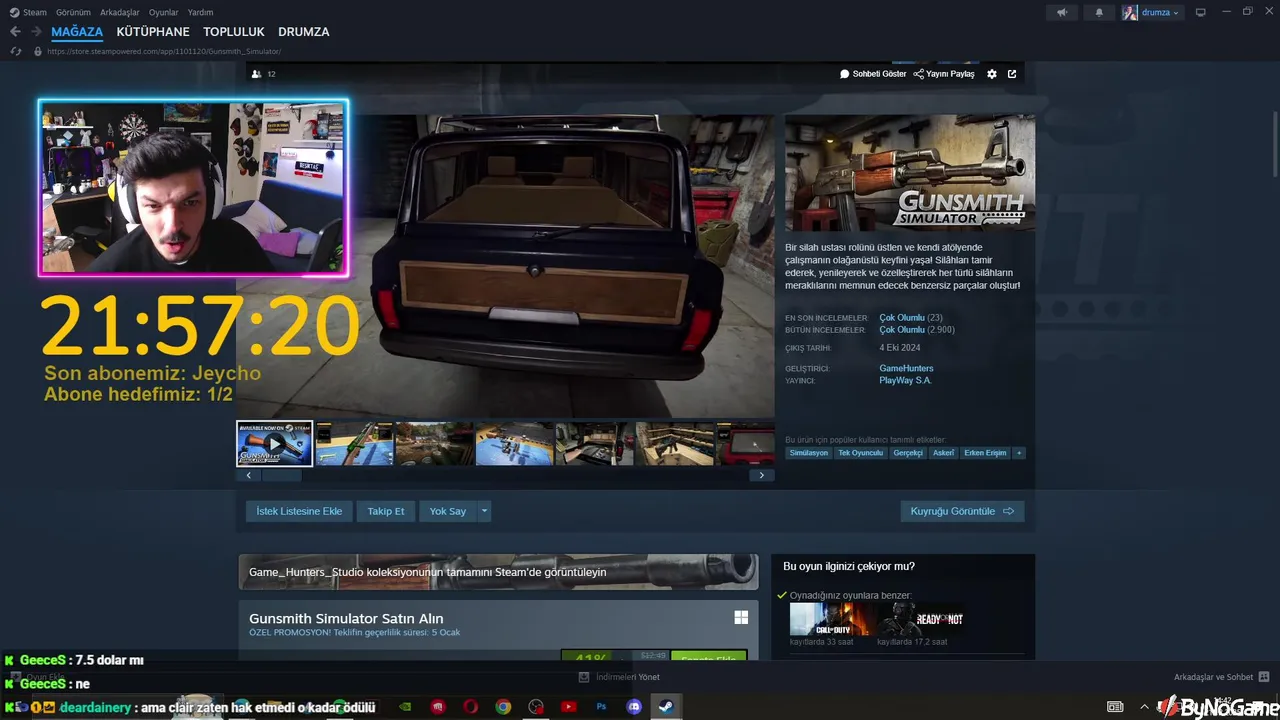Move the thumbnail strip right with arrow
The height and width of the screenshot is (720, 1280).
click(x=761, y=475)
